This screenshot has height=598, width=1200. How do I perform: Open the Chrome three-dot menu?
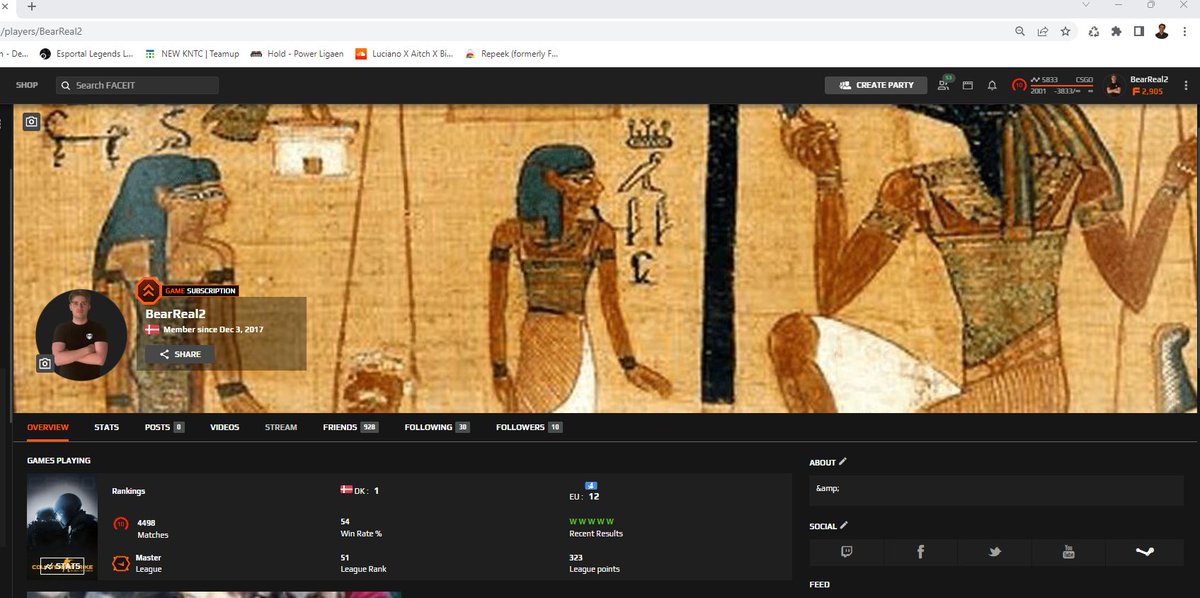click(1185, 31)
